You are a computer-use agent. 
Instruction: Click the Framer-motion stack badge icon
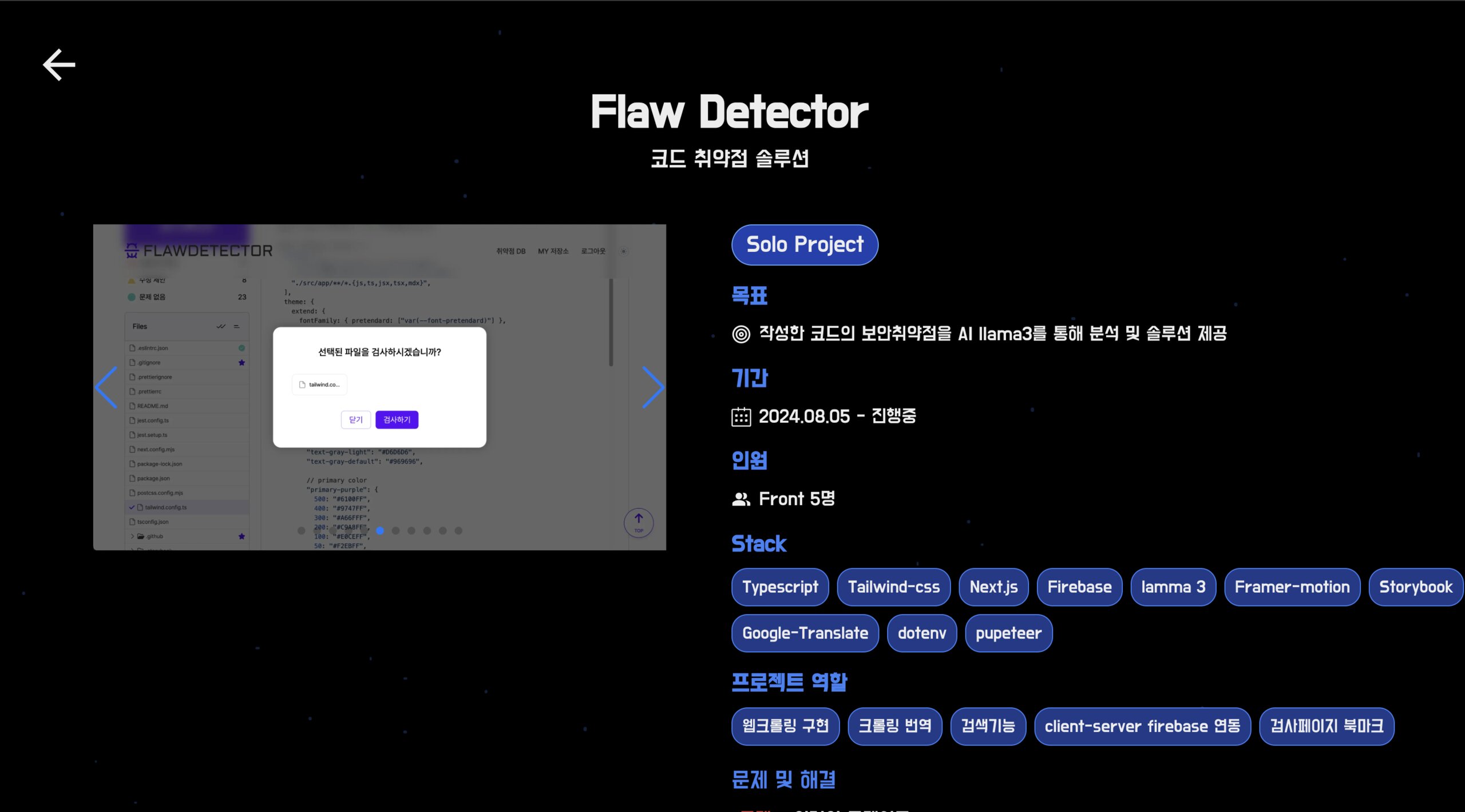coord(1291,587)
